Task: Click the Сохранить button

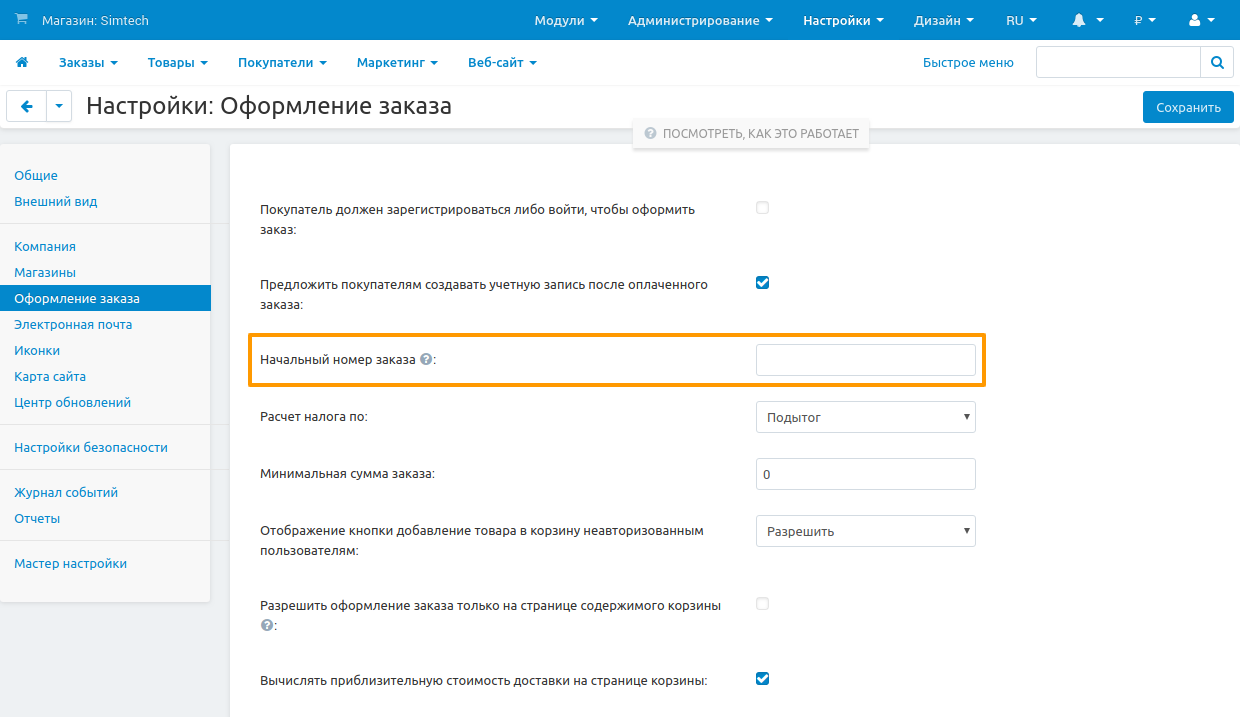Action: [1188, 107]
